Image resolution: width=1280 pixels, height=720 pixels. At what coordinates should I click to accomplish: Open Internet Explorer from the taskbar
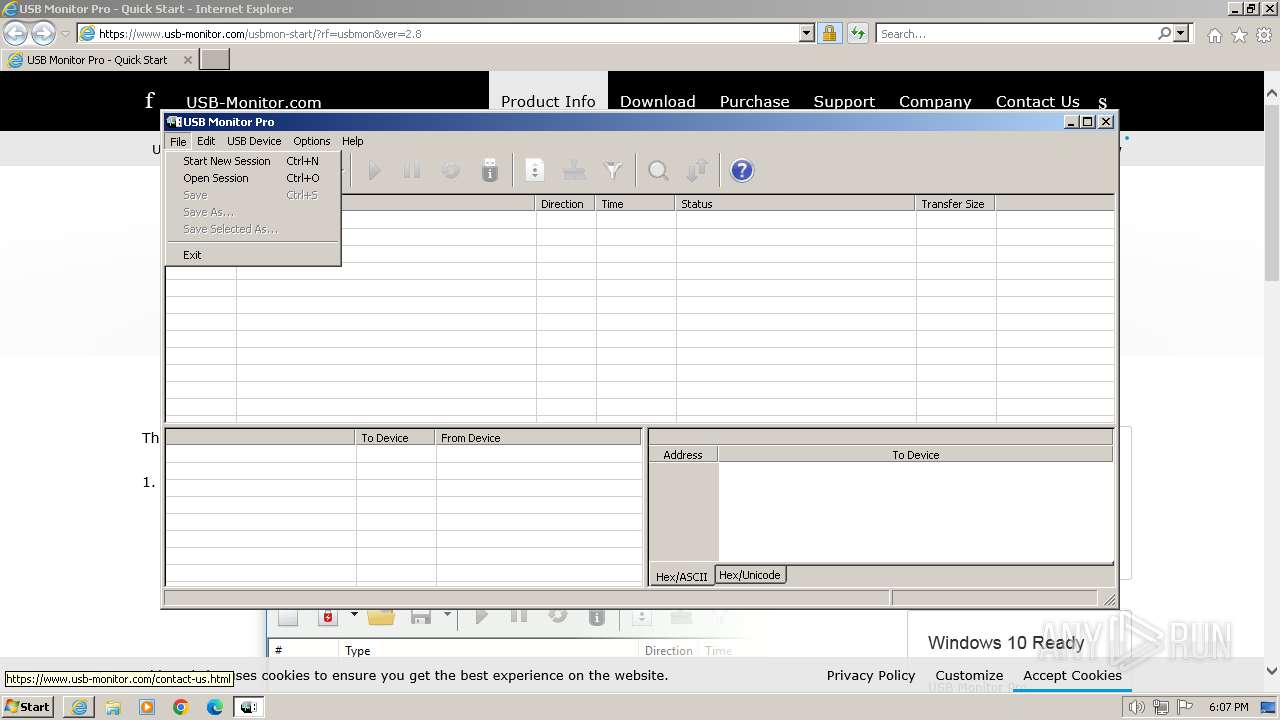79,707
